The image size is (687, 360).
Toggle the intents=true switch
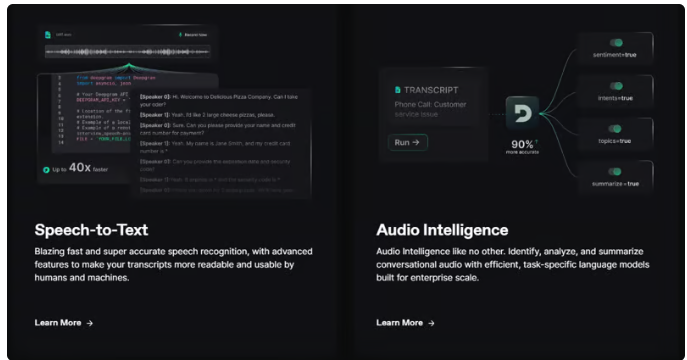[x=616, y=86]
